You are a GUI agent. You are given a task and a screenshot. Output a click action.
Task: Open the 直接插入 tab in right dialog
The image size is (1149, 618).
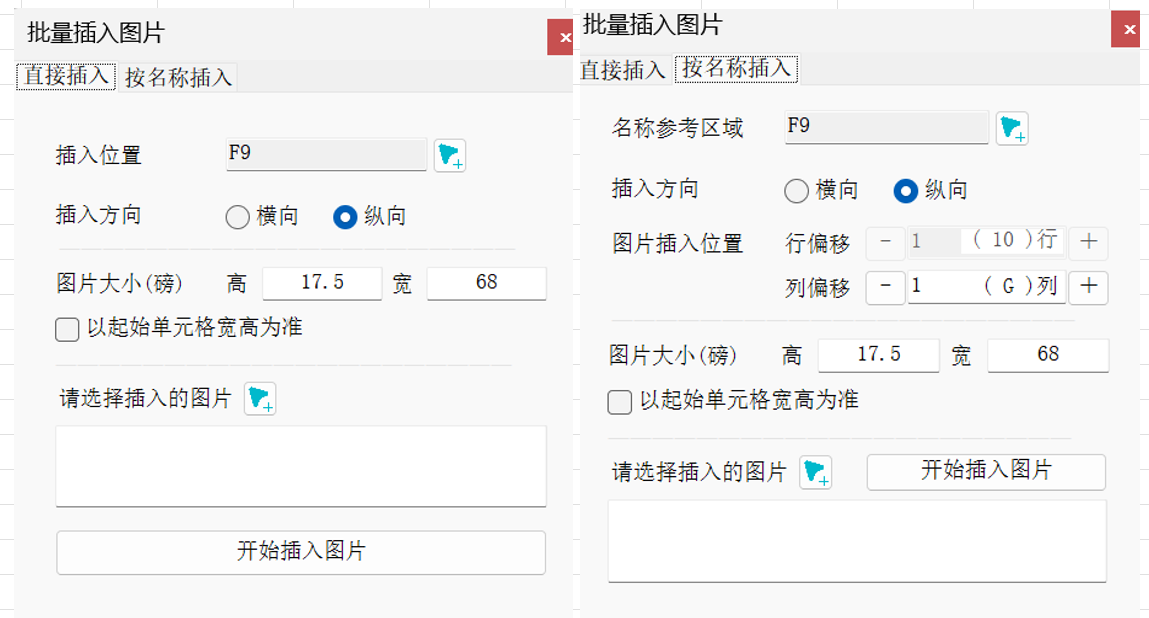622,70
